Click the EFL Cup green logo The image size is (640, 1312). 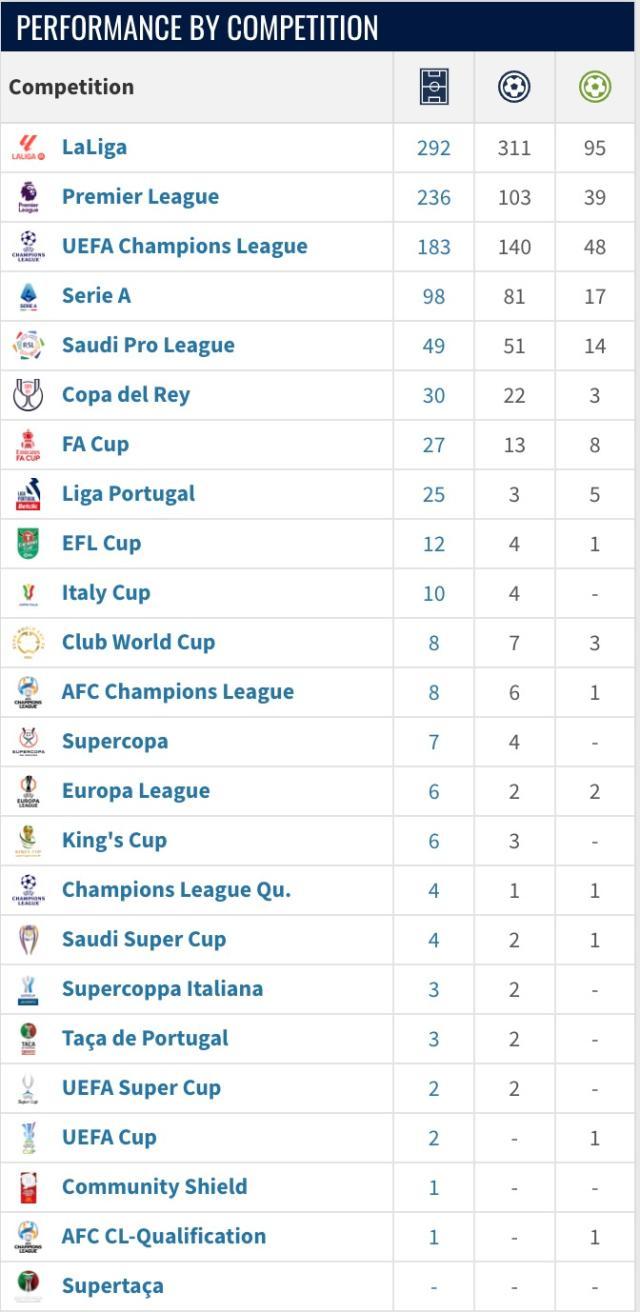click(28, 543)
